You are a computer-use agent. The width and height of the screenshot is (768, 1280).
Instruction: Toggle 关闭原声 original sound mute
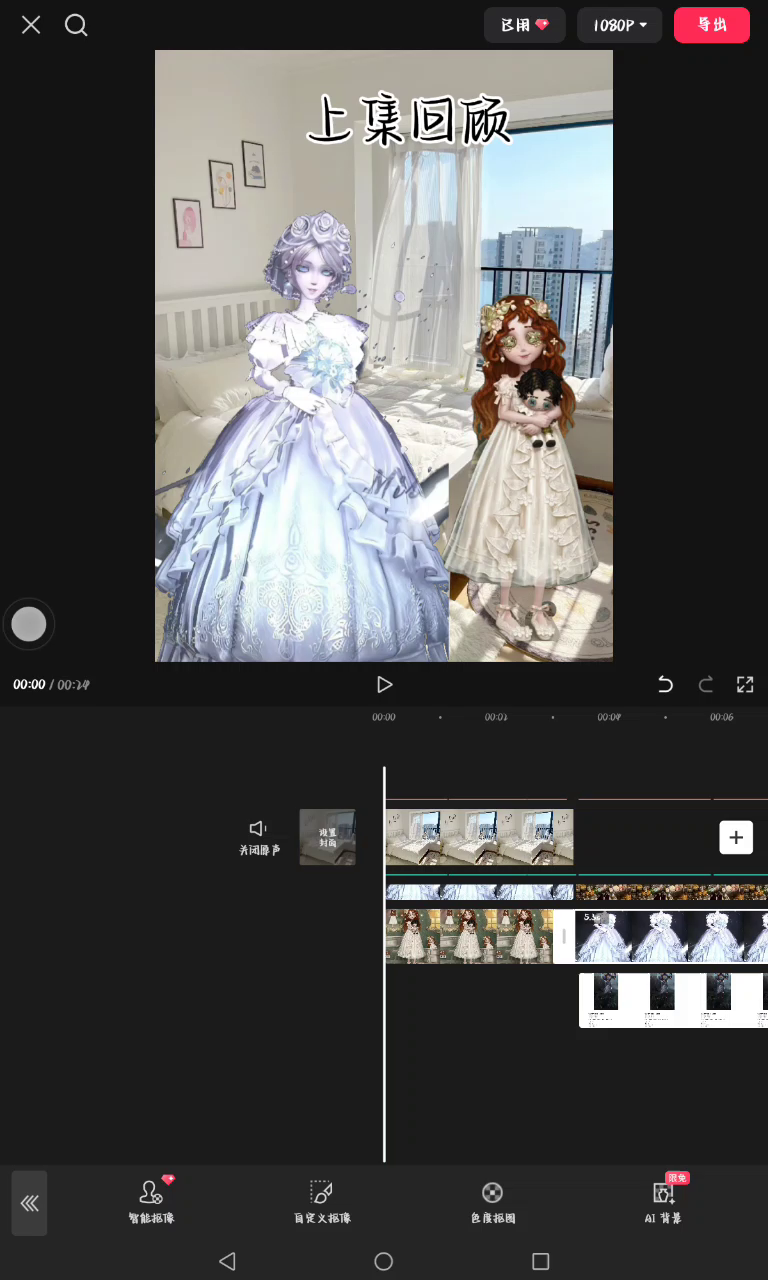[x=259, y=837]
